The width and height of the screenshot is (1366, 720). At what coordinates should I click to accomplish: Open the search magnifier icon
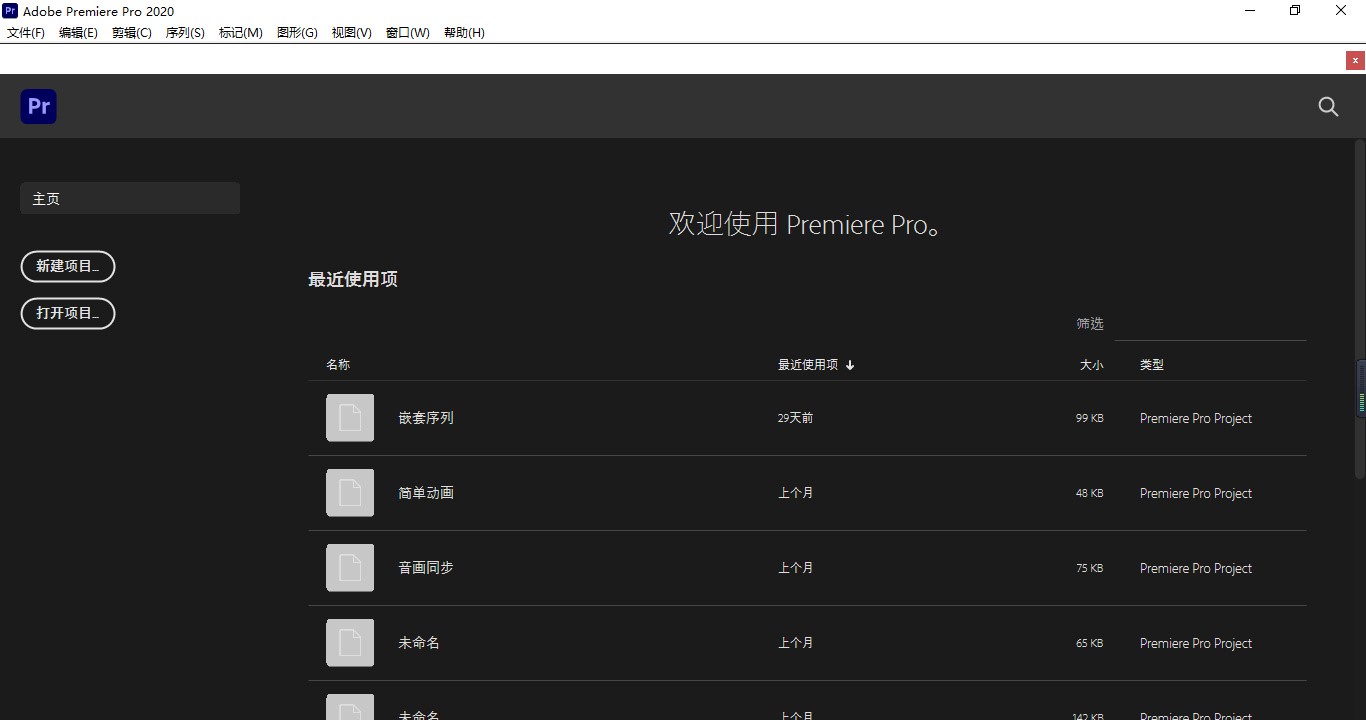point(1328,106)
